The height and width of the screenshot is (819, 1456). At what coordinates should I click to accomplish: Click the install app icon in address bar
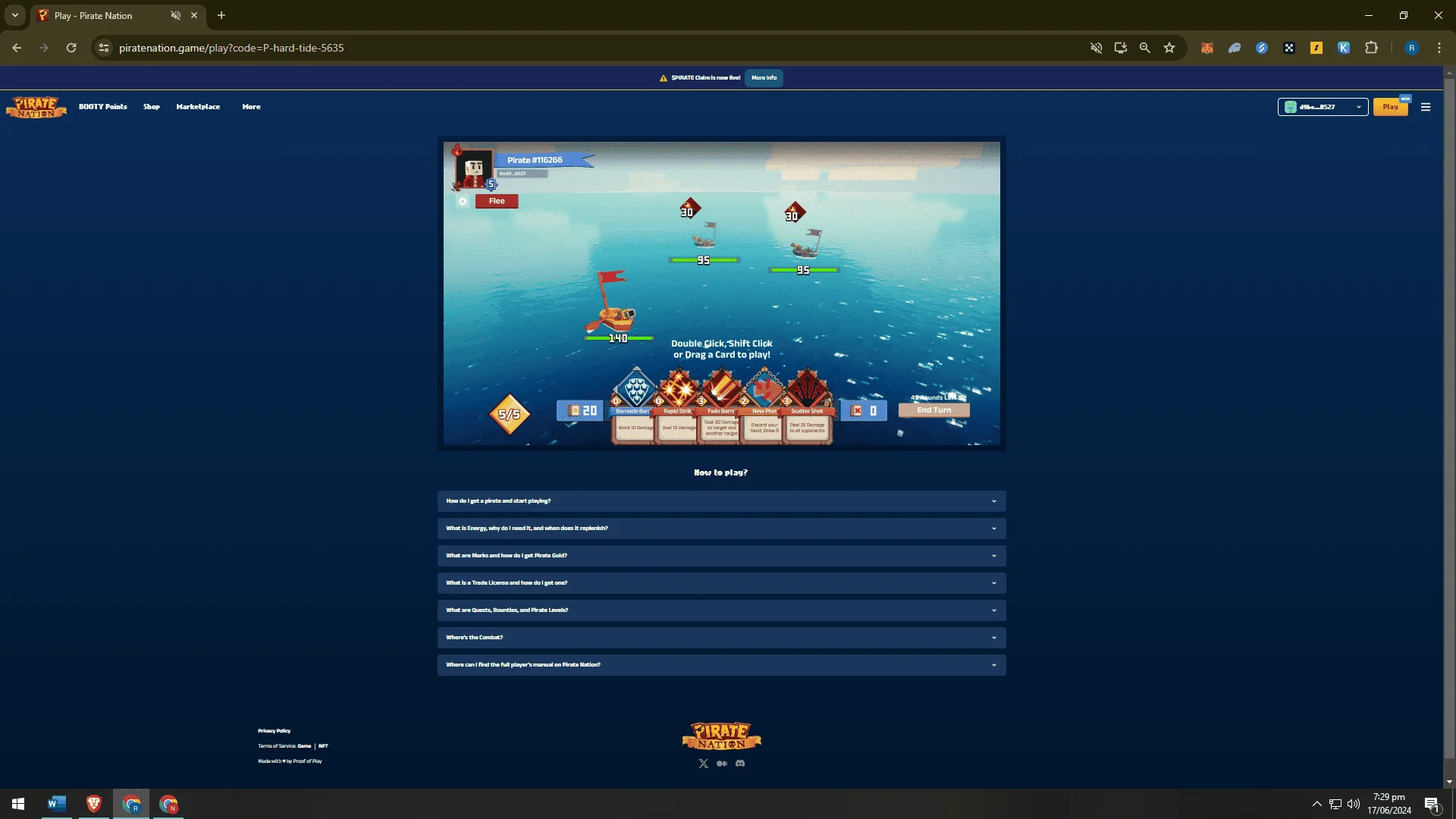pos(1121,48)
